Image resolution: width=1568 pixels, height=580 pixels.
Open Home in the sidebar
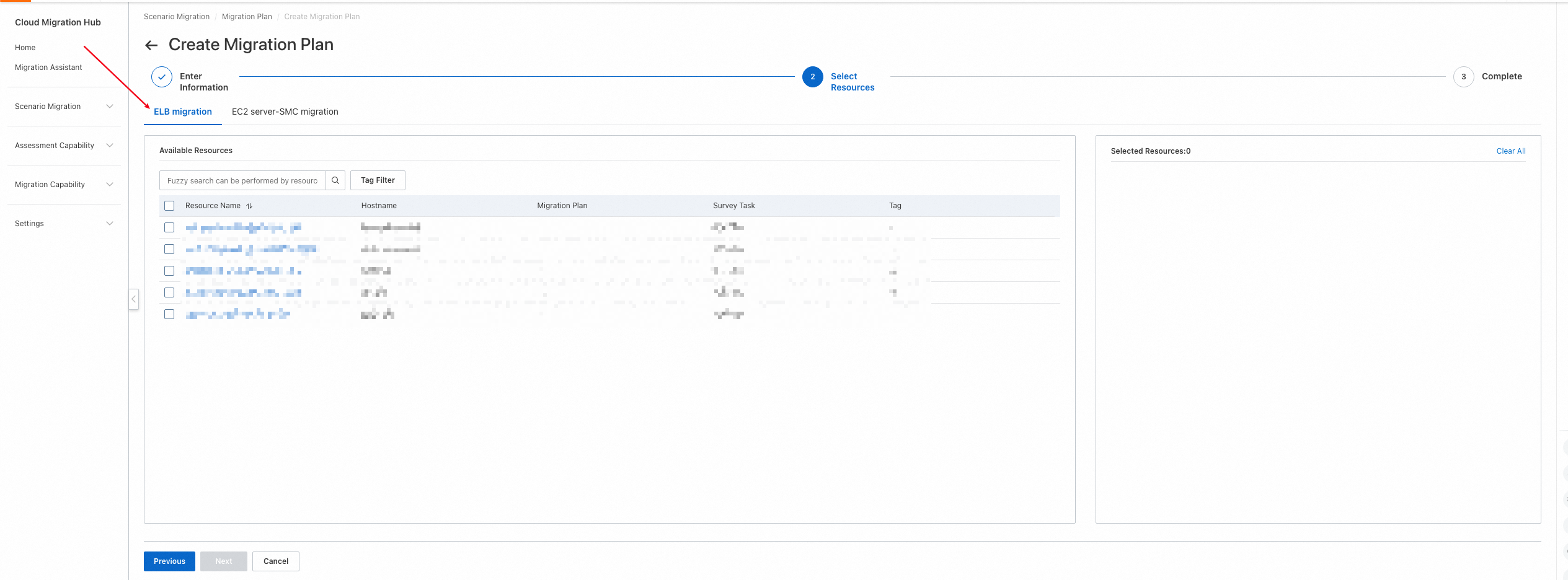[25, 48]
